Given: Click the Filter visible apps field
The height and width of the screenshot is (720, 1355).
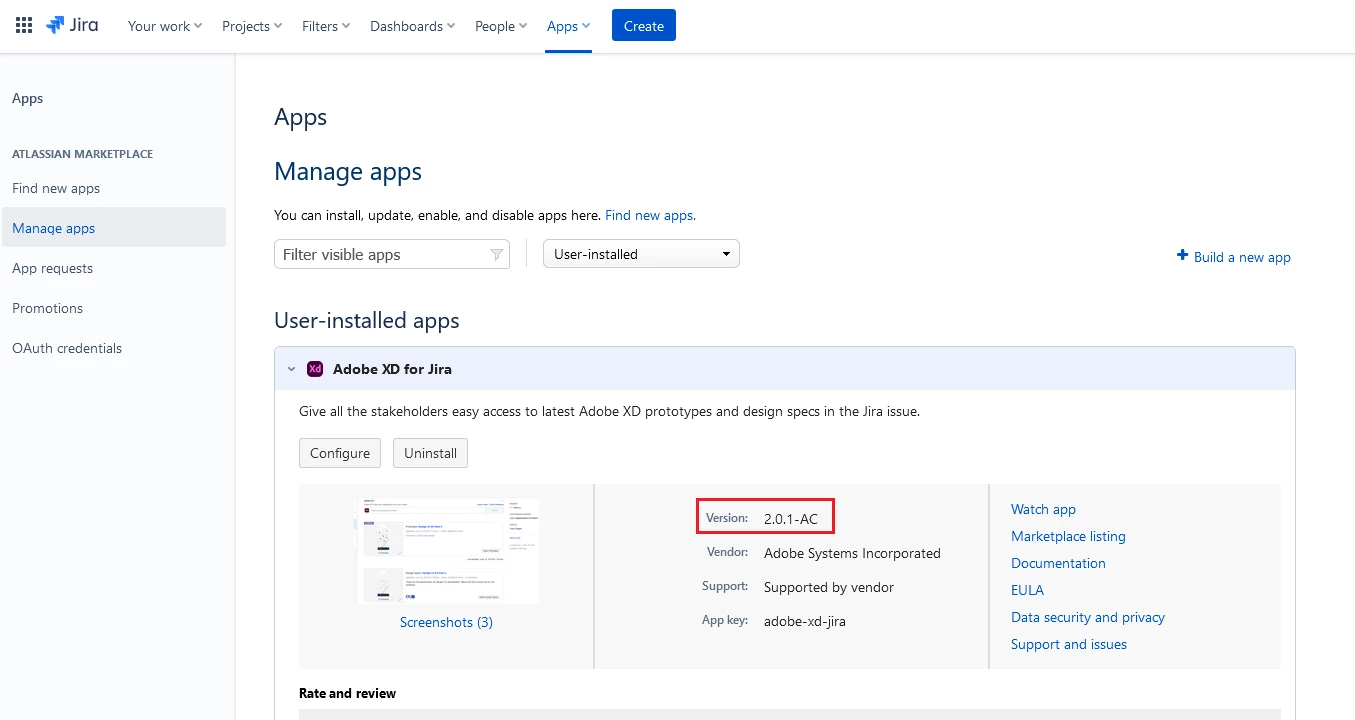Looking at the screenshot, I should [x=392, y=254].
